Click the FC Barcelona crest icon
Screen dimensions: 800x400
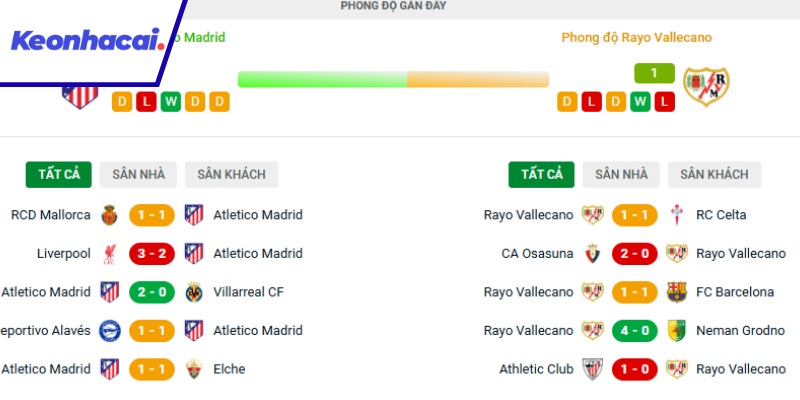[677, 293]
